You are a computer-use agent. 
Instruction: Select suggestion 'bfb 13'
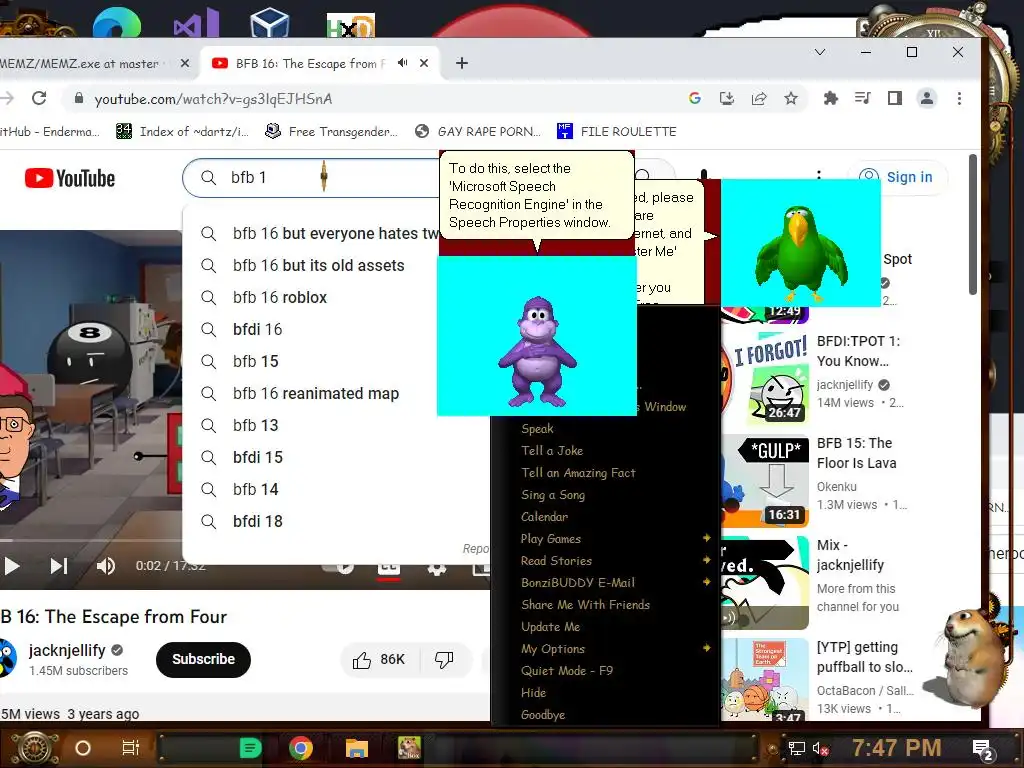(255, 426)
